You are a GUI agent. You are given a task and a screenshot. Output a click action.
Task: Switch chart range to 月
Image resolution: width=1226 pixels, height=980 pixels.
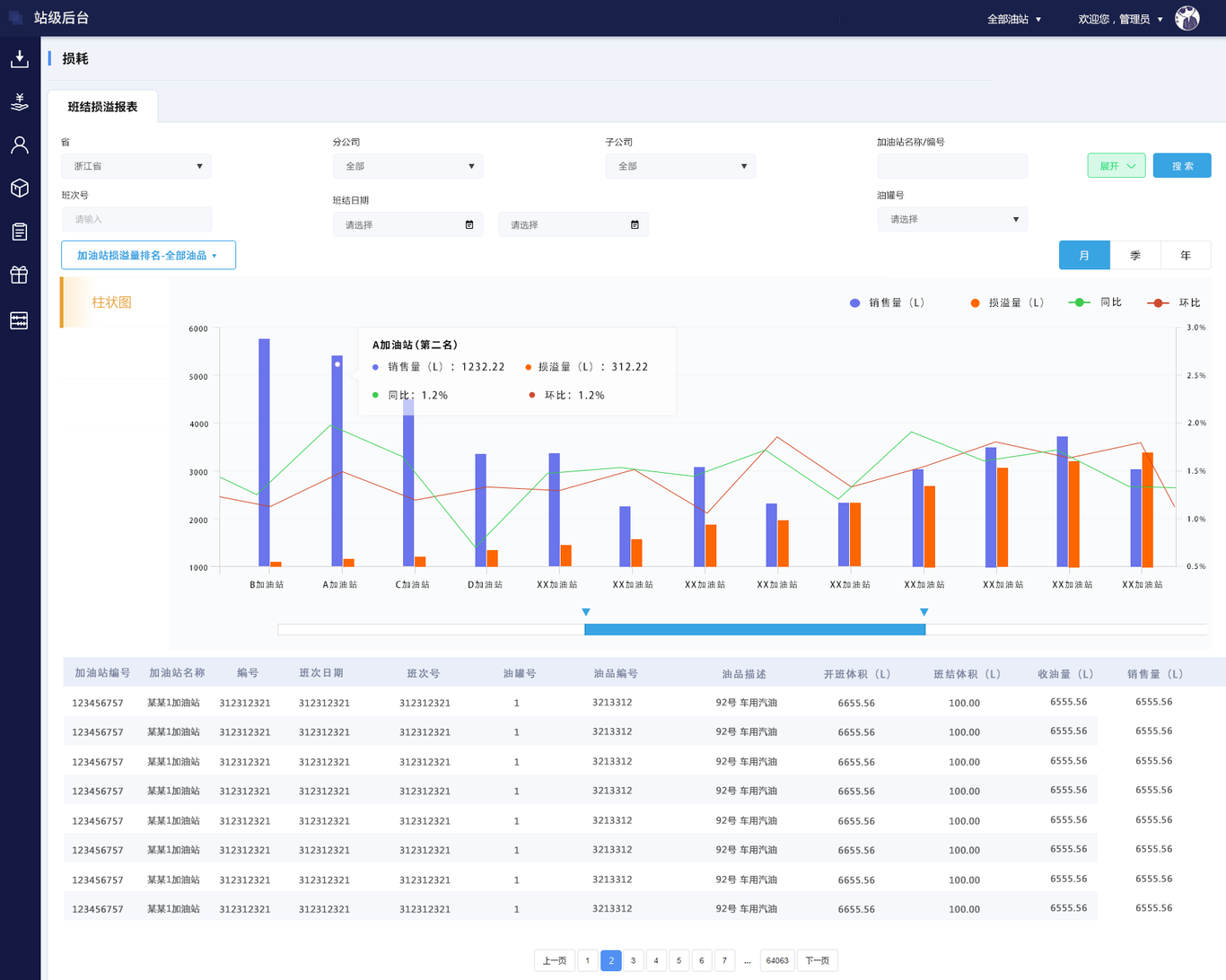point(1084,256)
